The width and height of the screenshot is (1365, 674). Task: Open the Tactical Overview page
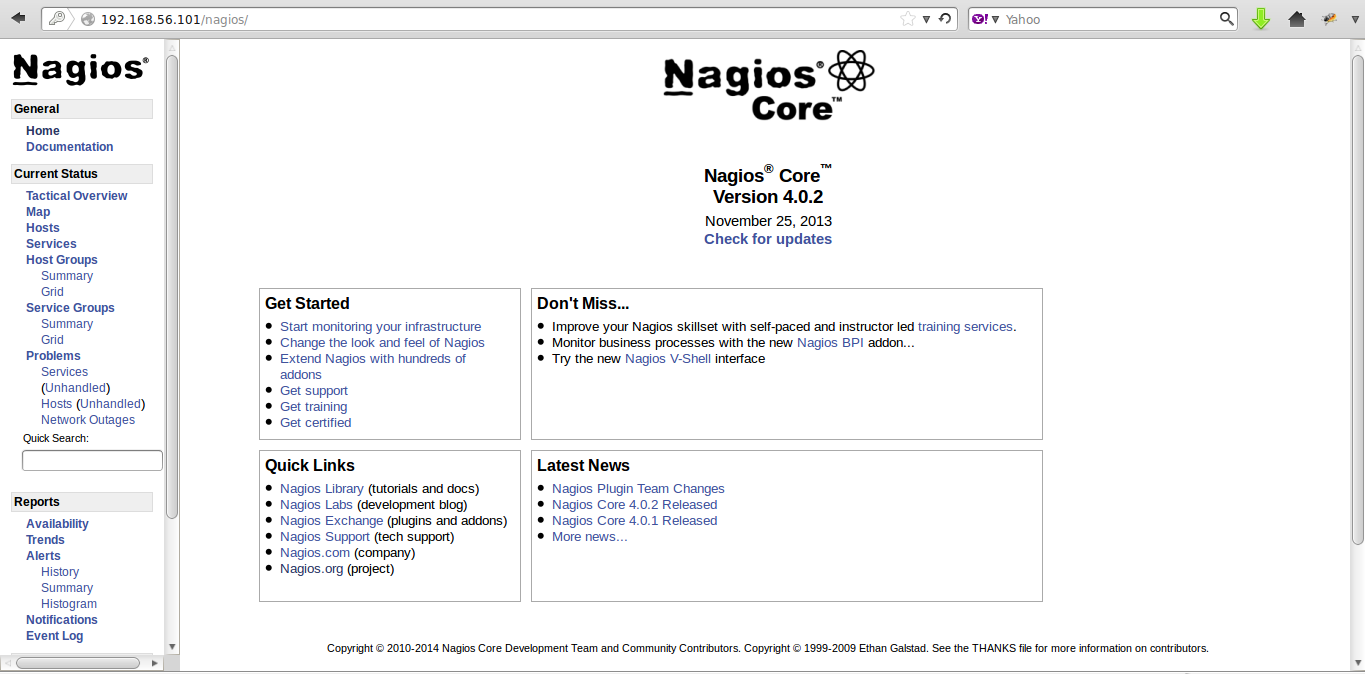tap(77, 196)
